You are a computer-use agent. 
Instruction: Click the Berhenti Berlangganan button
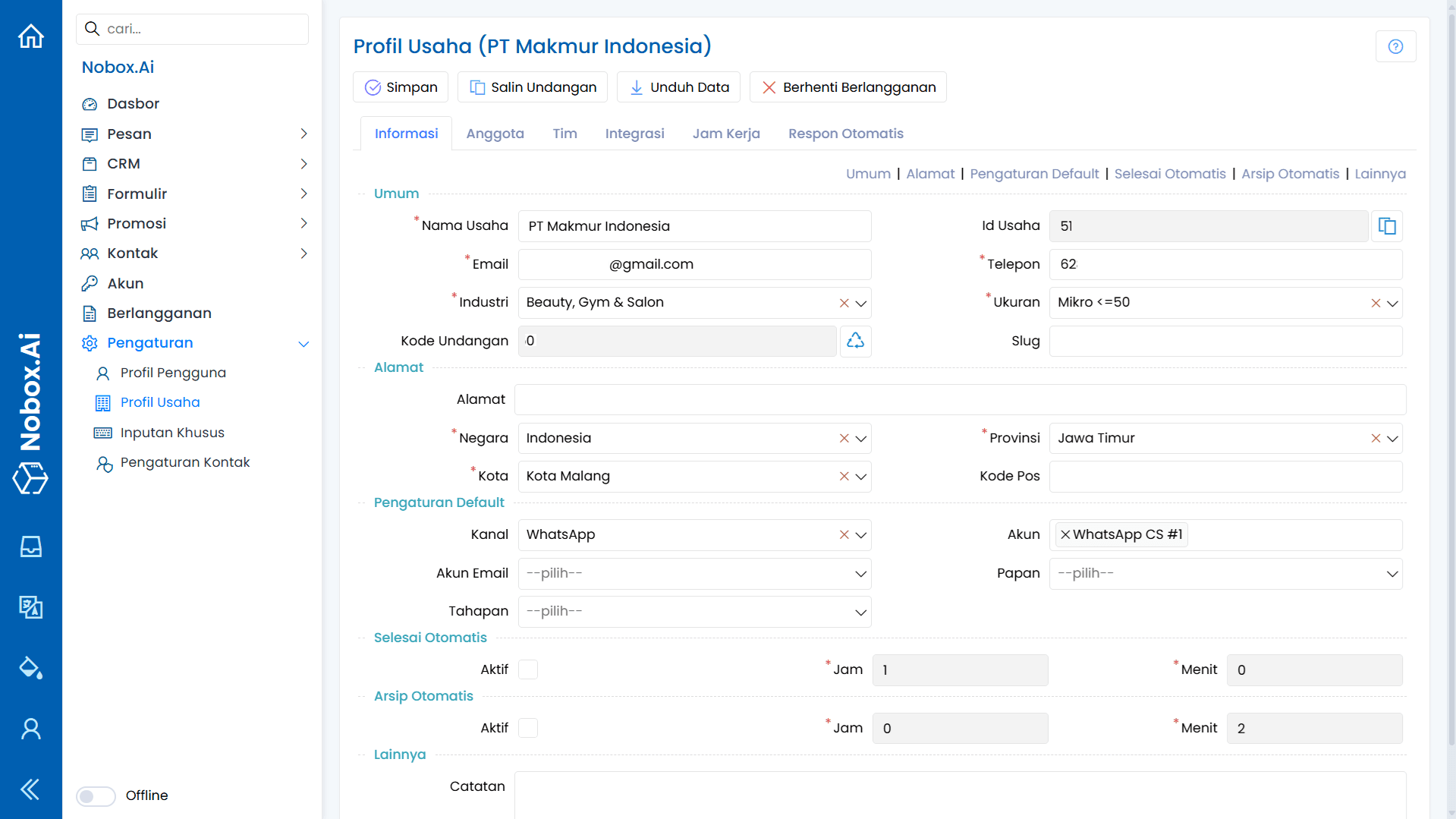(847, 87)
